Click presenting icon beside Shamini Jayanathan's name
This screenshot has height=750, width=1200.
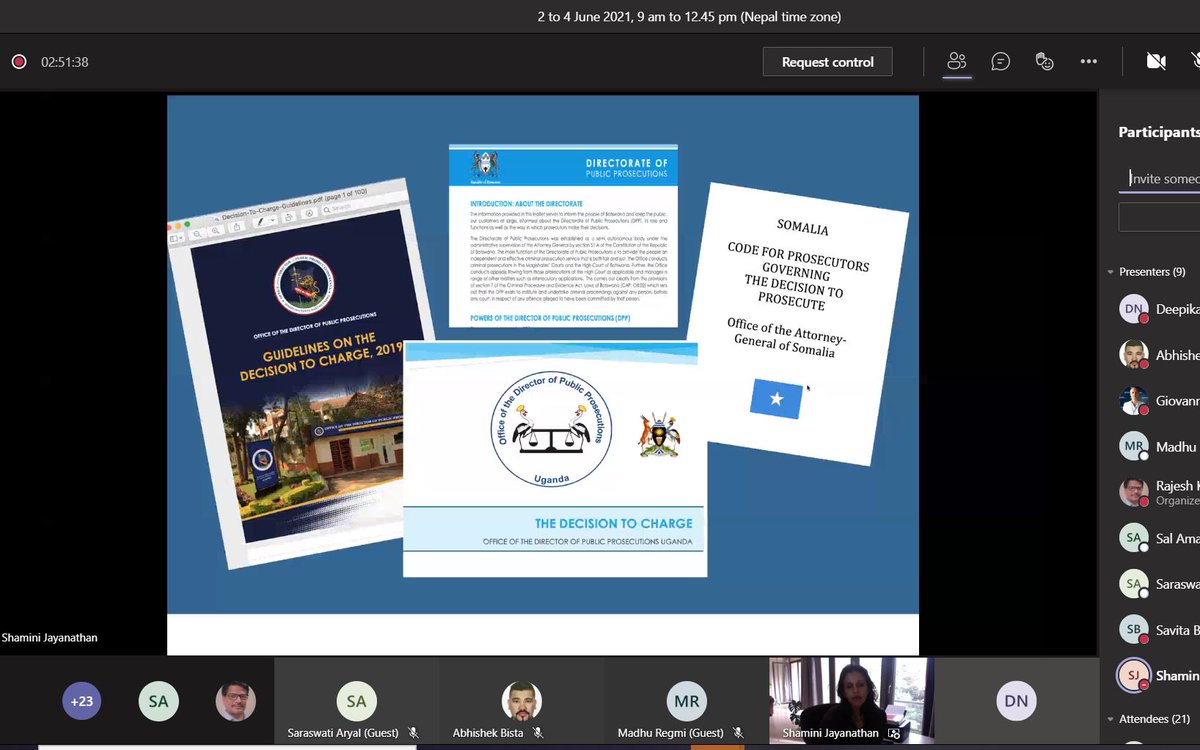tap(893, 733)
